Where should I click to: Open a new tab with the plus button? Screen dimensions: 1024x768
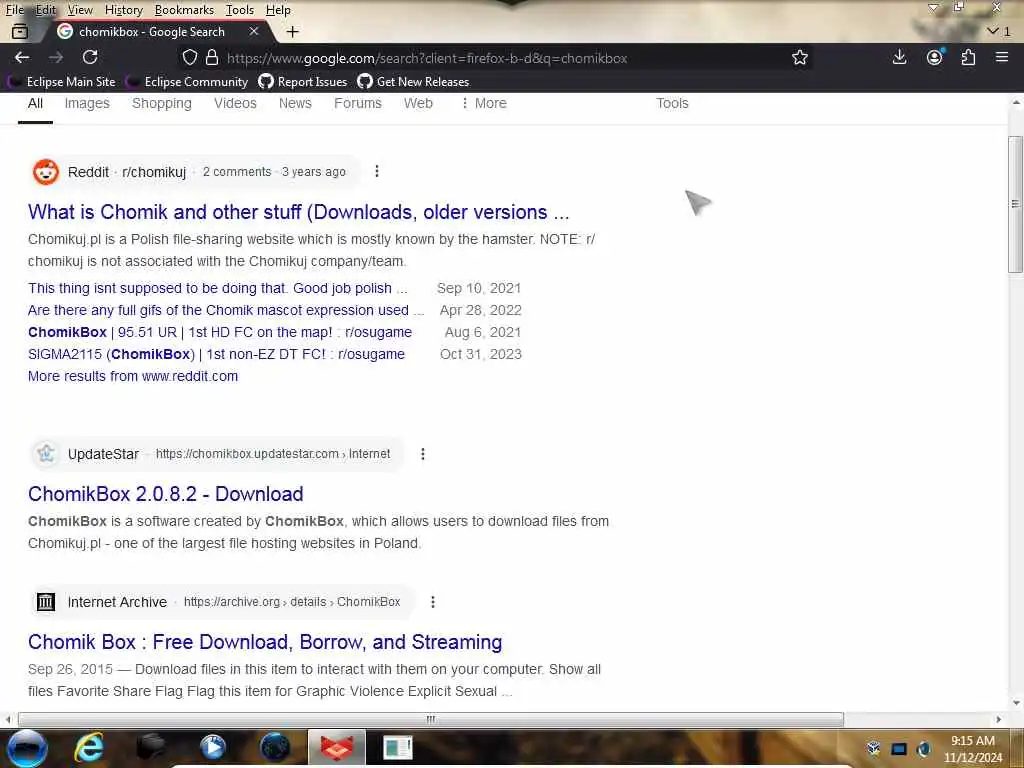pyautogui.click(x=293, y=31)
